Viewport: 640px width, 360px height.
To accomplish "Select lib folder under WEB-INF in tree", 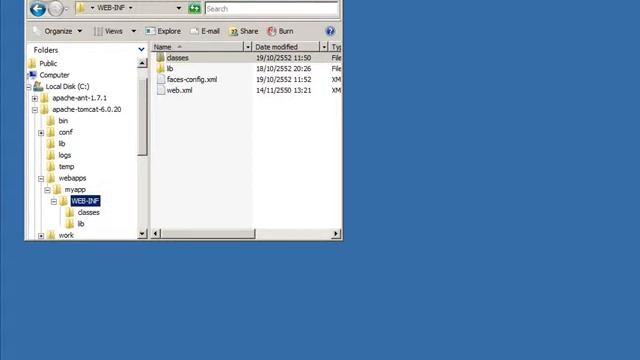I will click(x=81, y=224).
